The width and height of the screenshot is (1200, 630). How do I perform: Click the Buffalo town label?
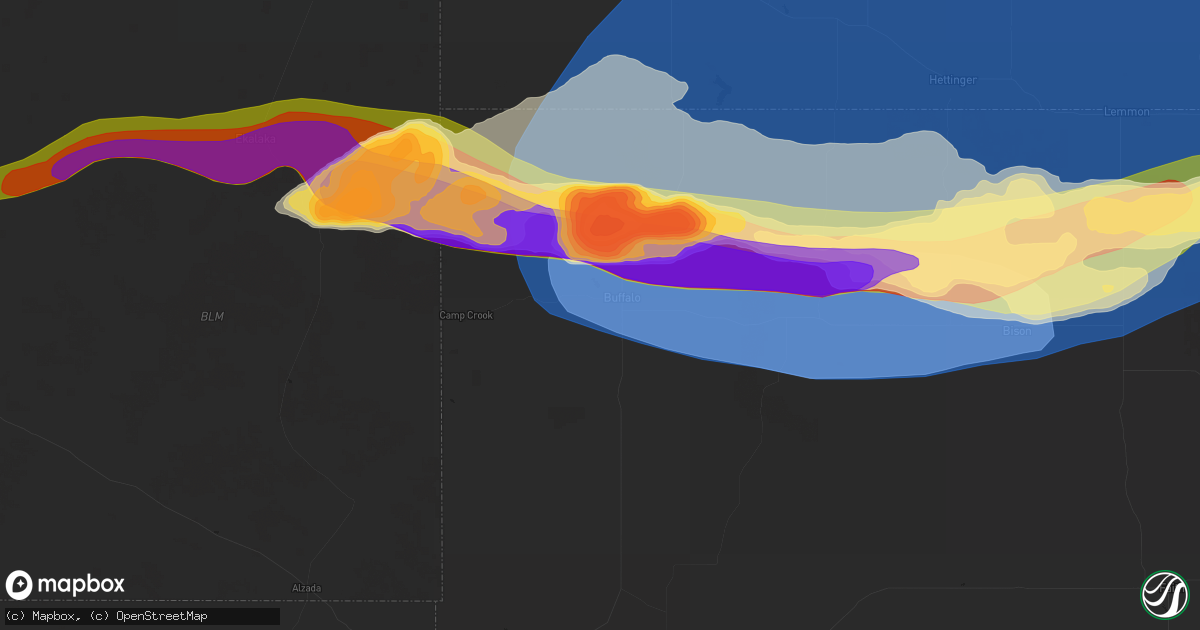[x=622, y=298]
